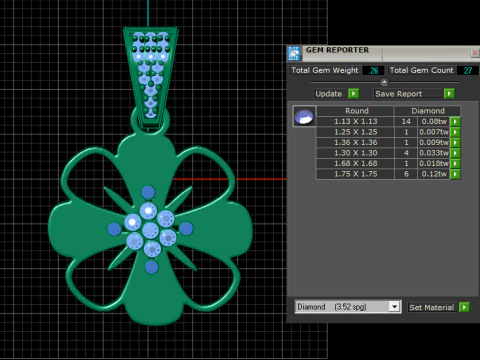Click the green arrow next to Save Report
The height and width of the screenshot is (360, 480).
click(x=449, y=94)
